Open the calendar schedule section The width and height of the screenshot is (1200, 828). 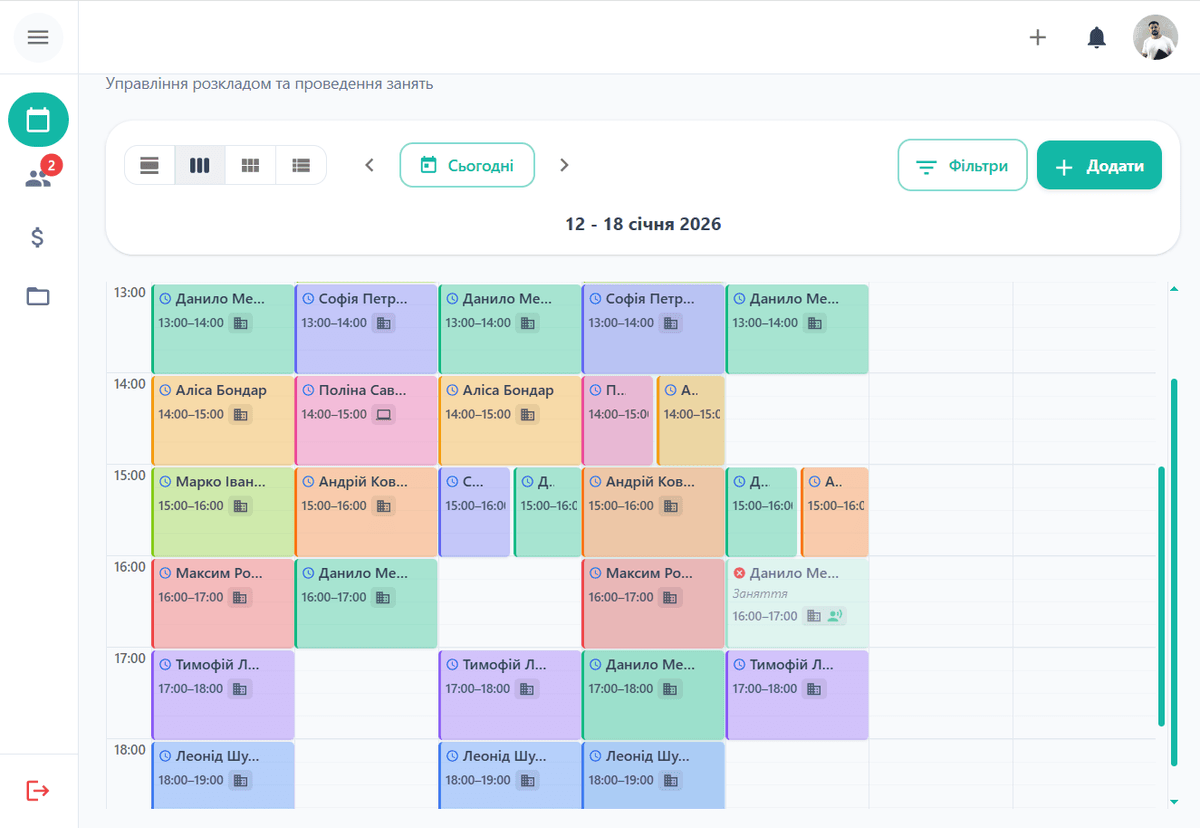pyautogui.click(x=38, y=121)
